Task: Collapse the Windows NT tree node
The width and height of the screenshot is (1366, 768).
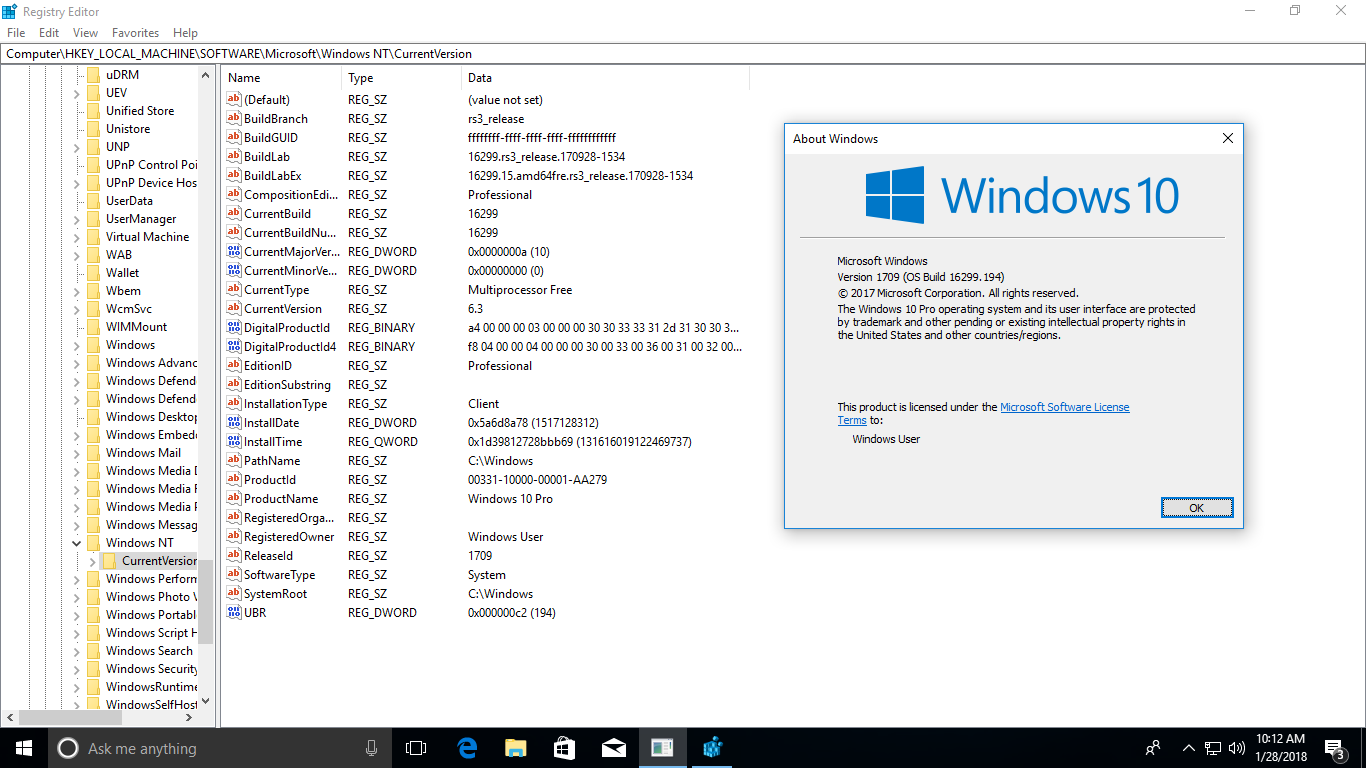Action: click(x=77, y=543)
